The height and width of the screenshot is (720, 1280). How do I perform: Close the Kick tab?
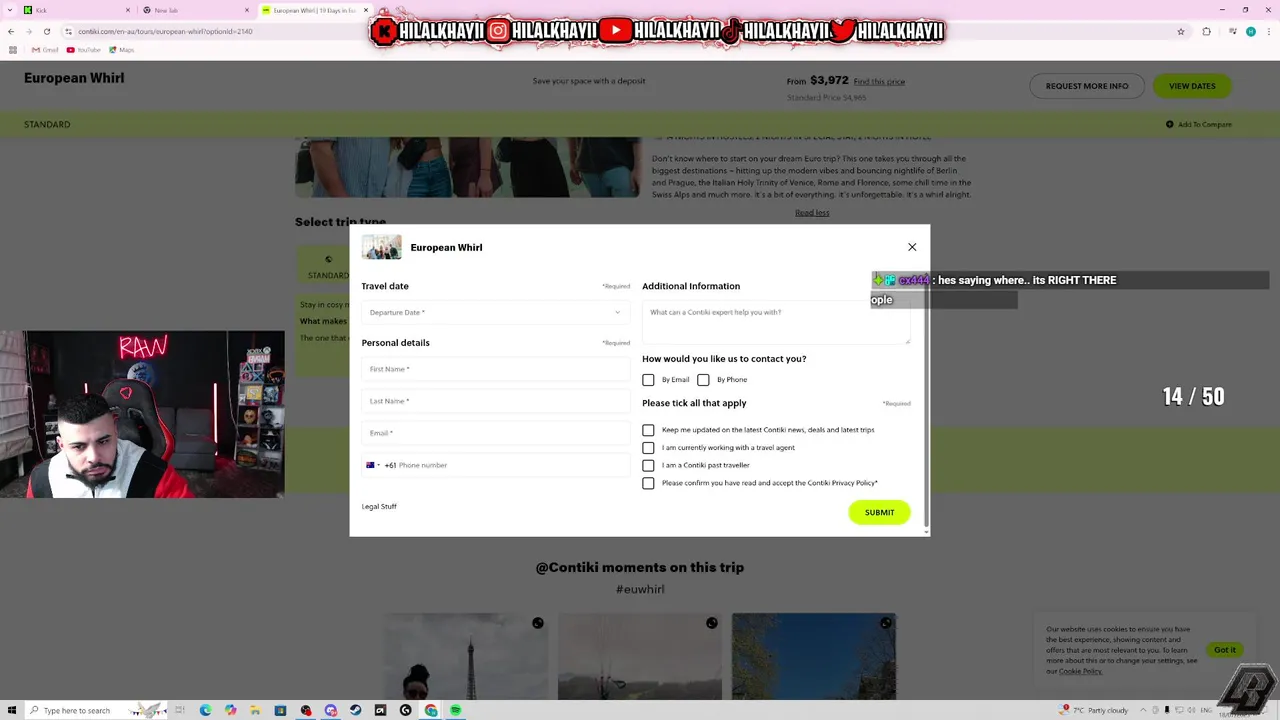[128, 10]
